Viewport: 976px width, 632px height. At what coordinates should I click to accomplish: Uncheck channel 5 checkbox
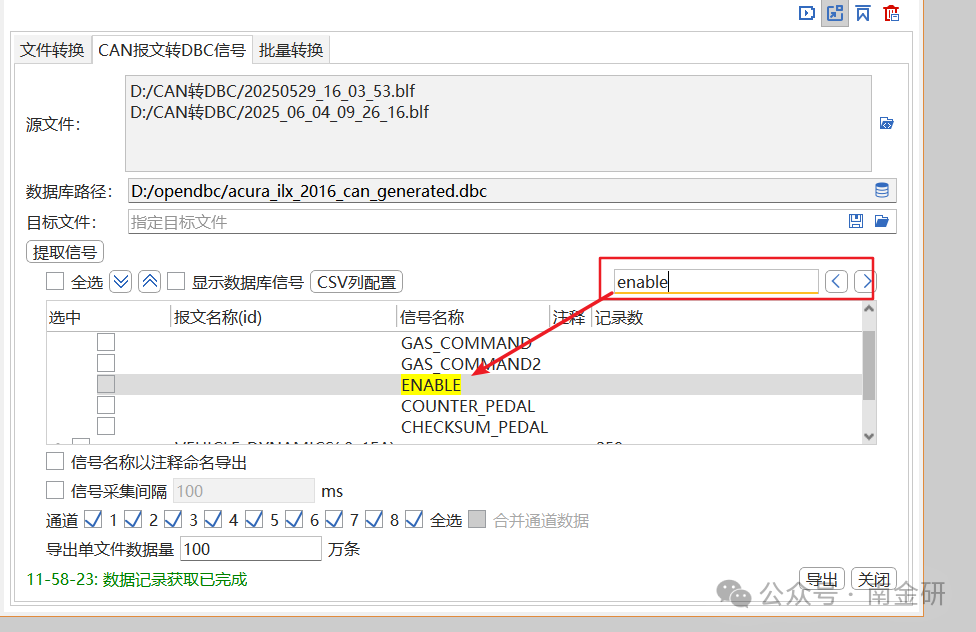pyautogui.click(x=254, y=519)
